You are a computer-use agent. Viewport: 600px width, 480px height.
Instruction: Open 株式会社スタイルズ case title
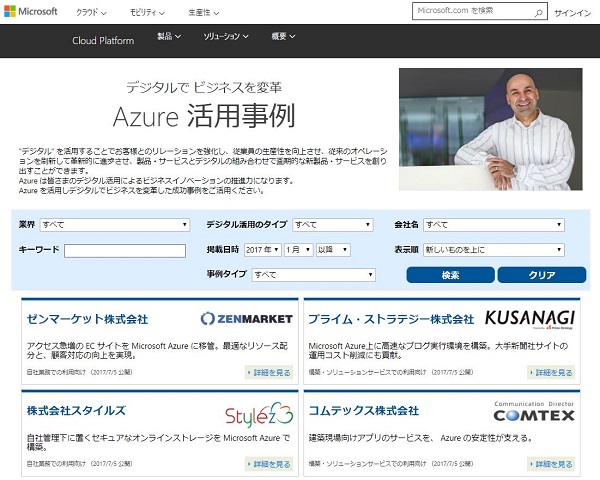76,410
